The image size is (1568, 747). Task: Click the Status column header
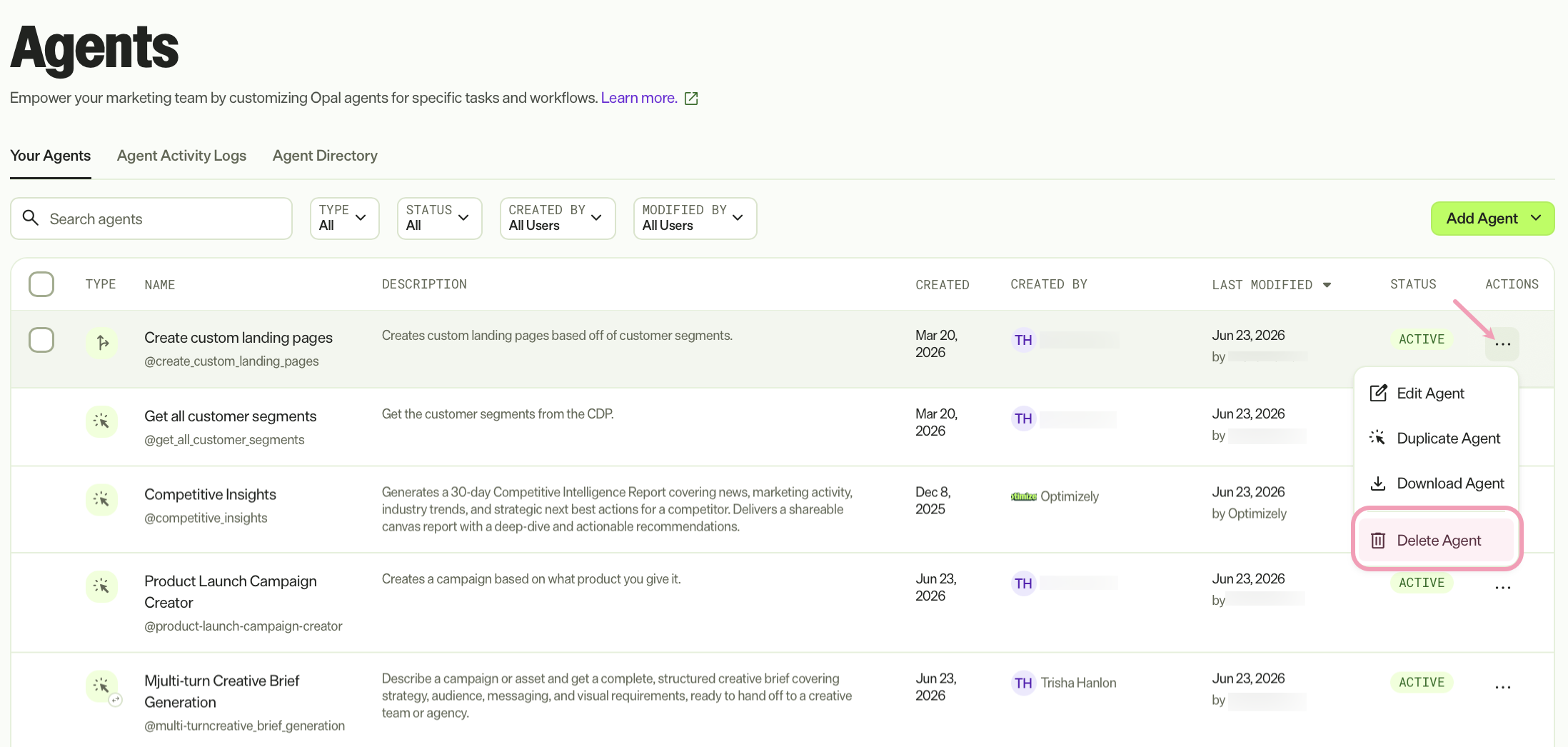click(x=1413, y=284)
